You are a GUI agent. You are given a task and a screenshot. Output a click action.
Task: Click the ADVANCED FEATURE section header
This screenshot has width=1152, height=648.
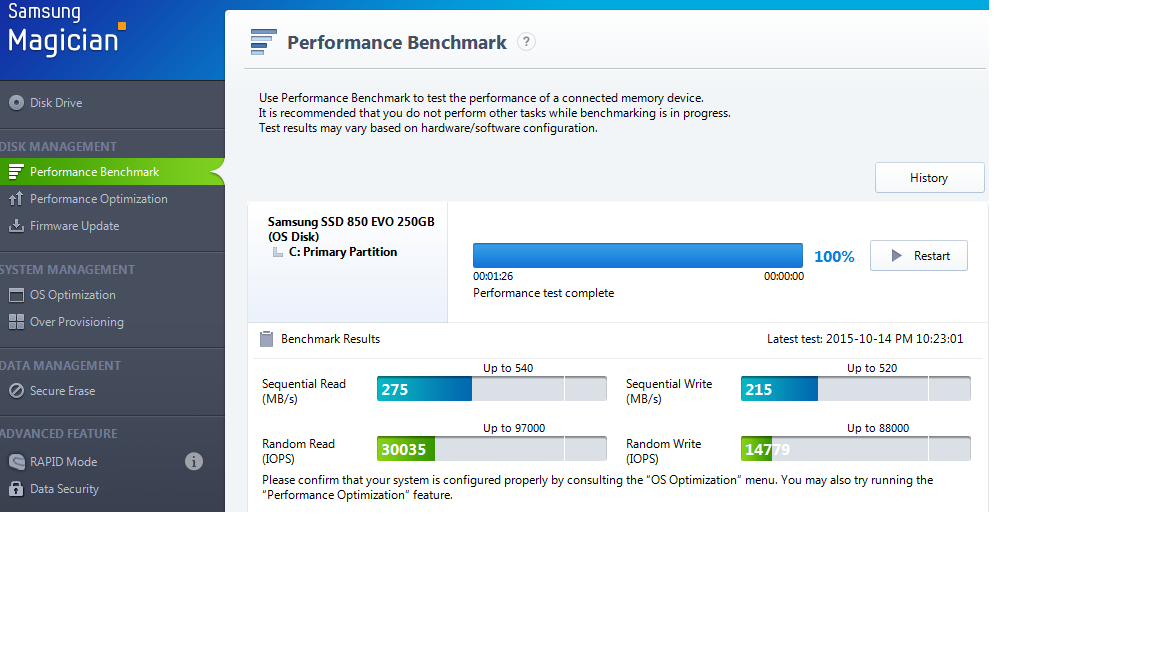[59, 433]
